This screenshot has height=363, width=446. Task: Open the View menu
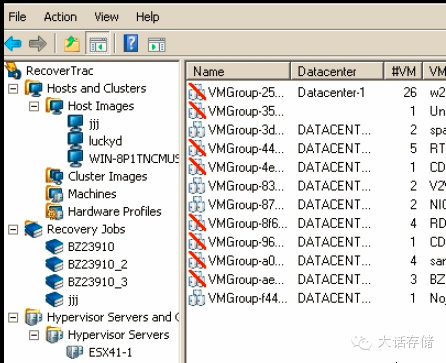(x=106, y=16)
